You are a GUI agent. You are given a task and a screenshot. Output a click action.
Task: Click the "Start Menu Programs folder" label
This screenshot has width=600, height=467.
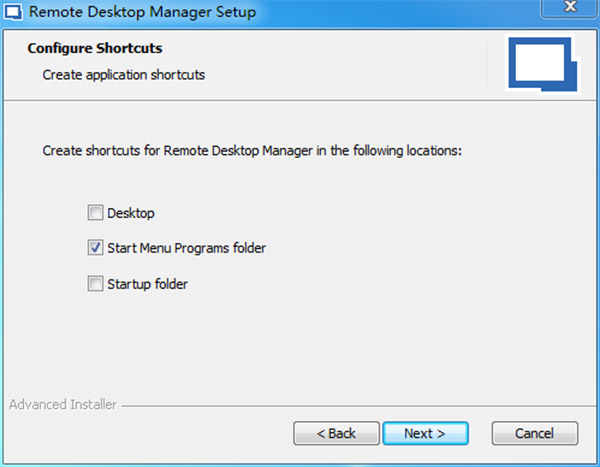[x=186, y=248]
